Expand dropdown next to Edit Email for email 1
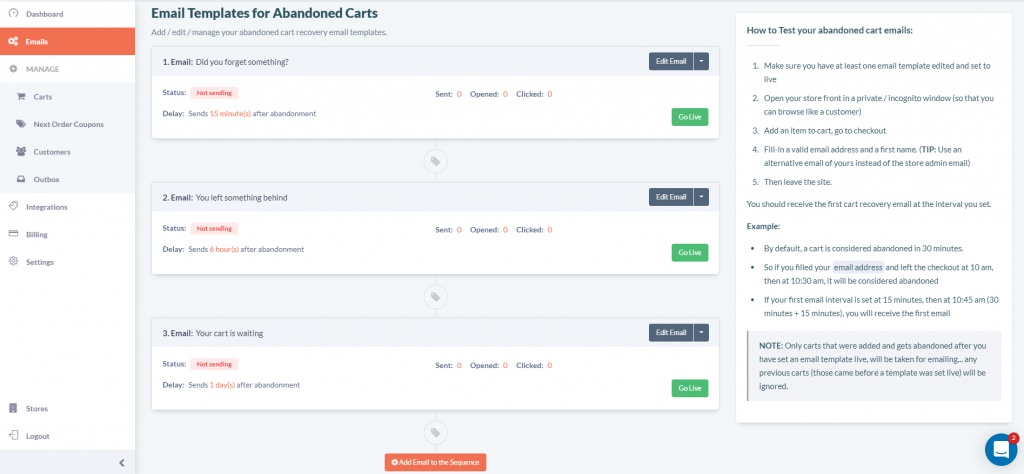 [x=701, y=61]
